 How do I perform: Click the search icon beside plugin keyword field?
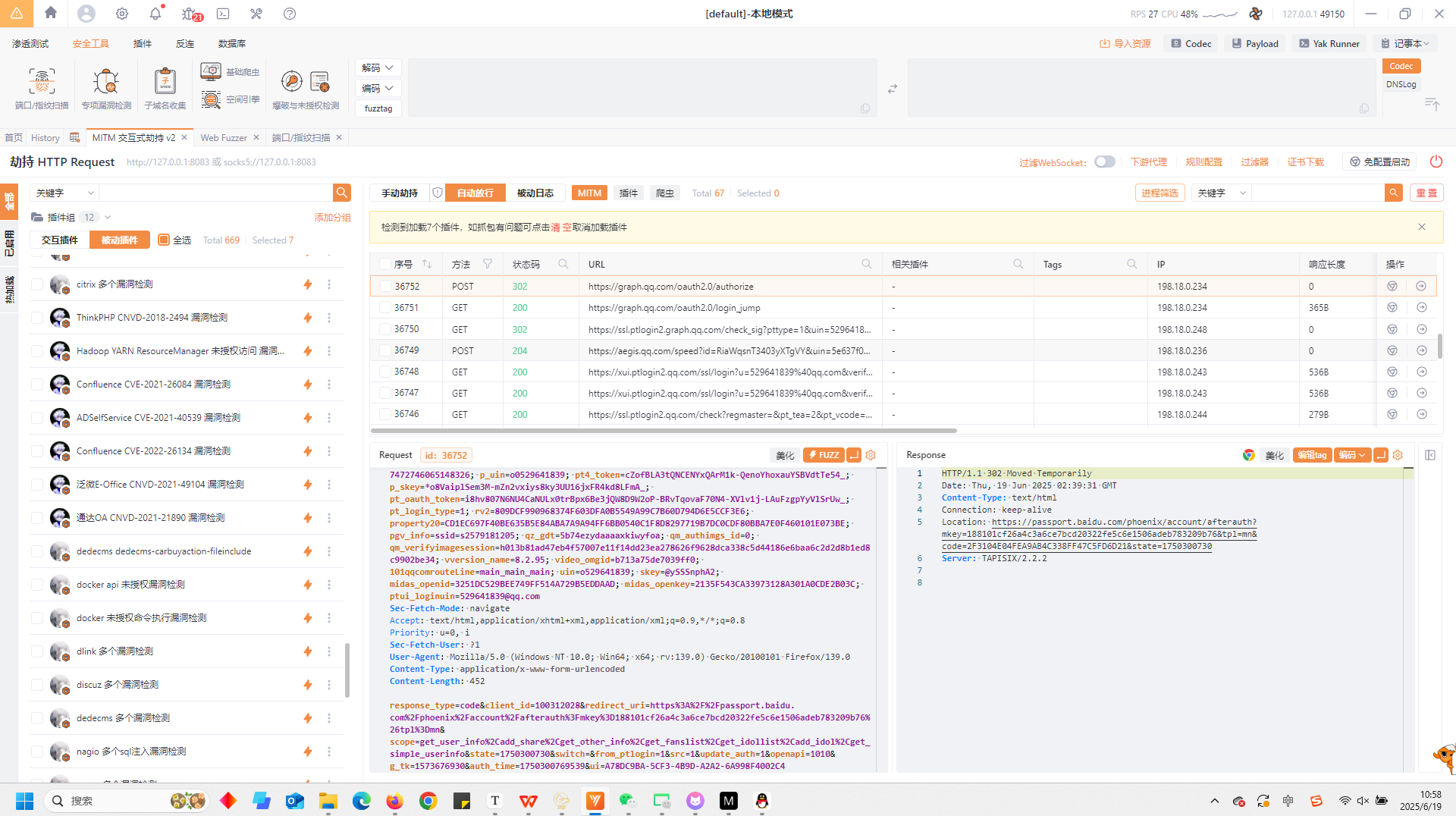tap(342, 193)
